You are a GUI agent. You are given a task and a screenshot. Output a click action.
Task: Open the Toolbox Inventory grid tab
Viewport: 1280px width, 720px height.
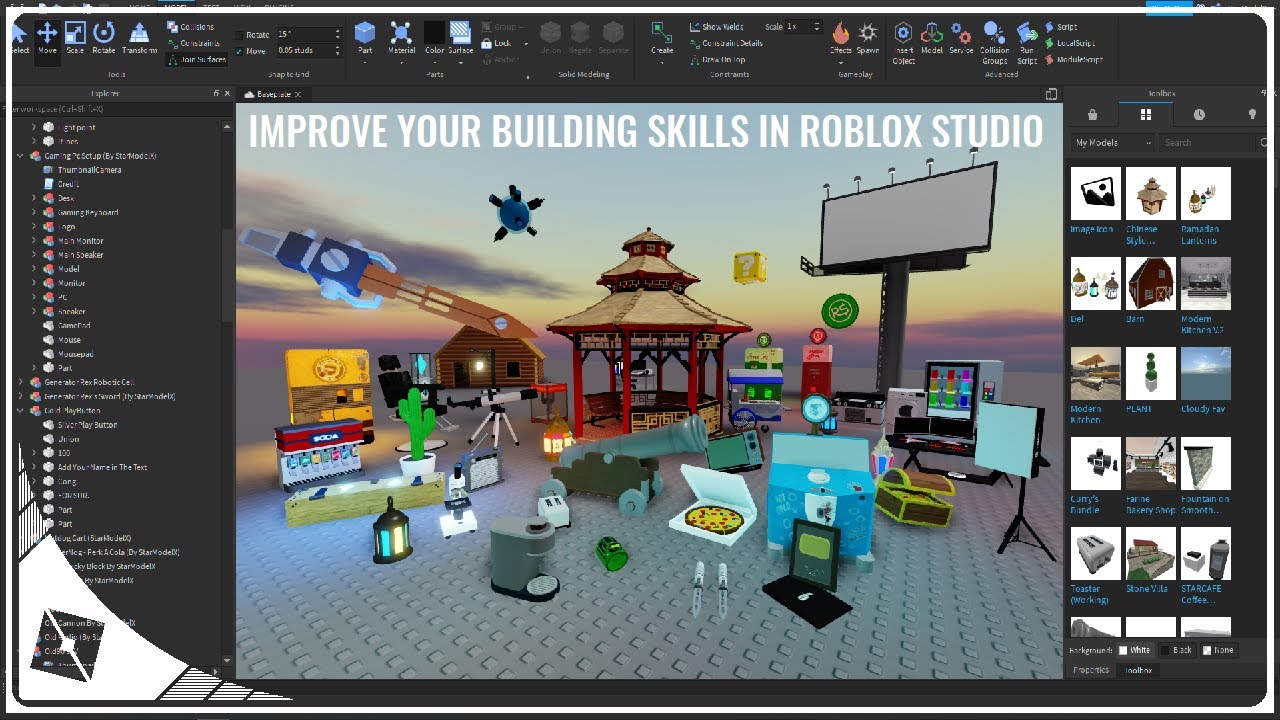(1146, 114)
